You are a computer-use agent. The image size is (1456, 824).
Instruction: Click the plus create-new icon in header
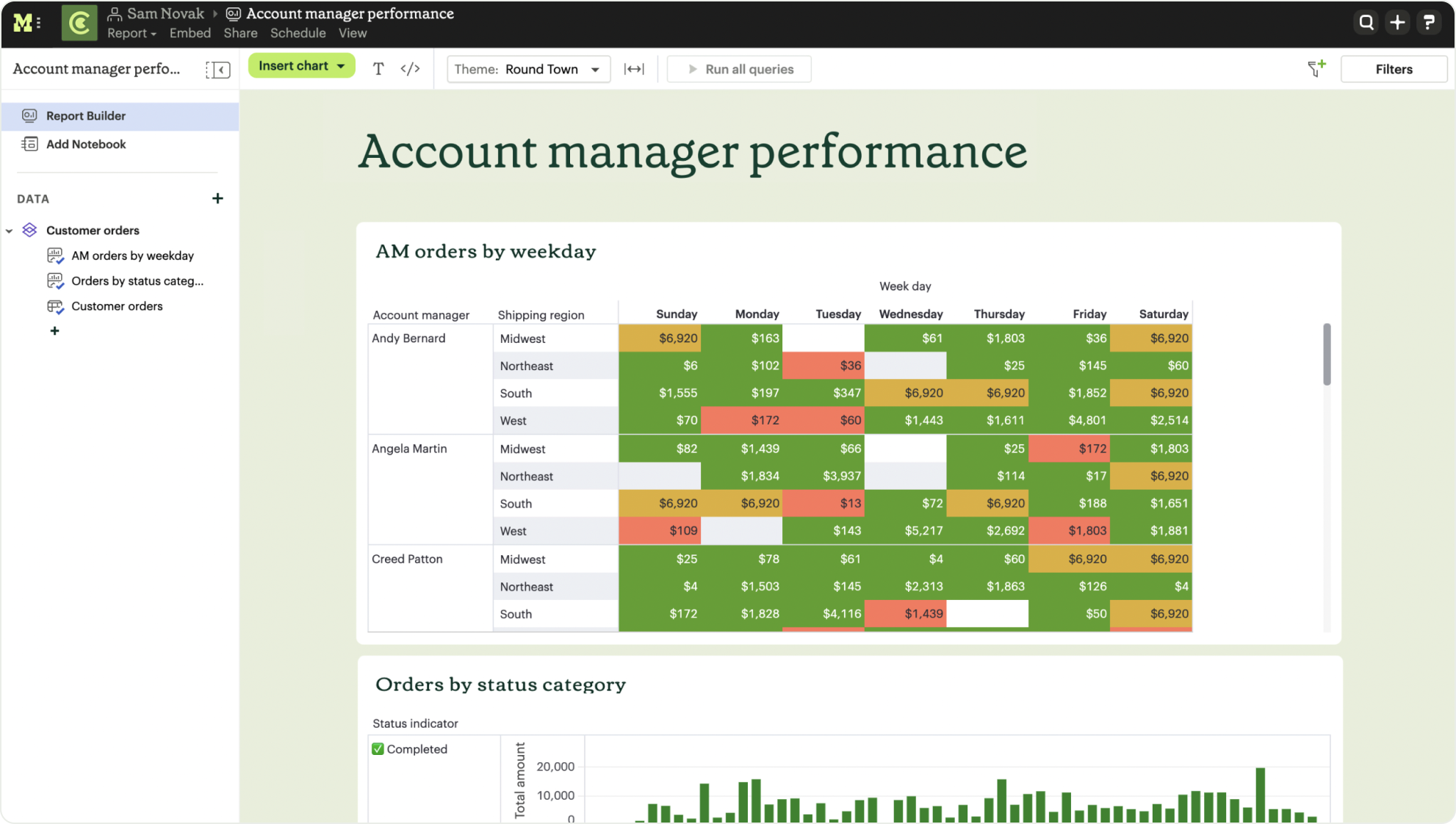tap(1397, 23)
